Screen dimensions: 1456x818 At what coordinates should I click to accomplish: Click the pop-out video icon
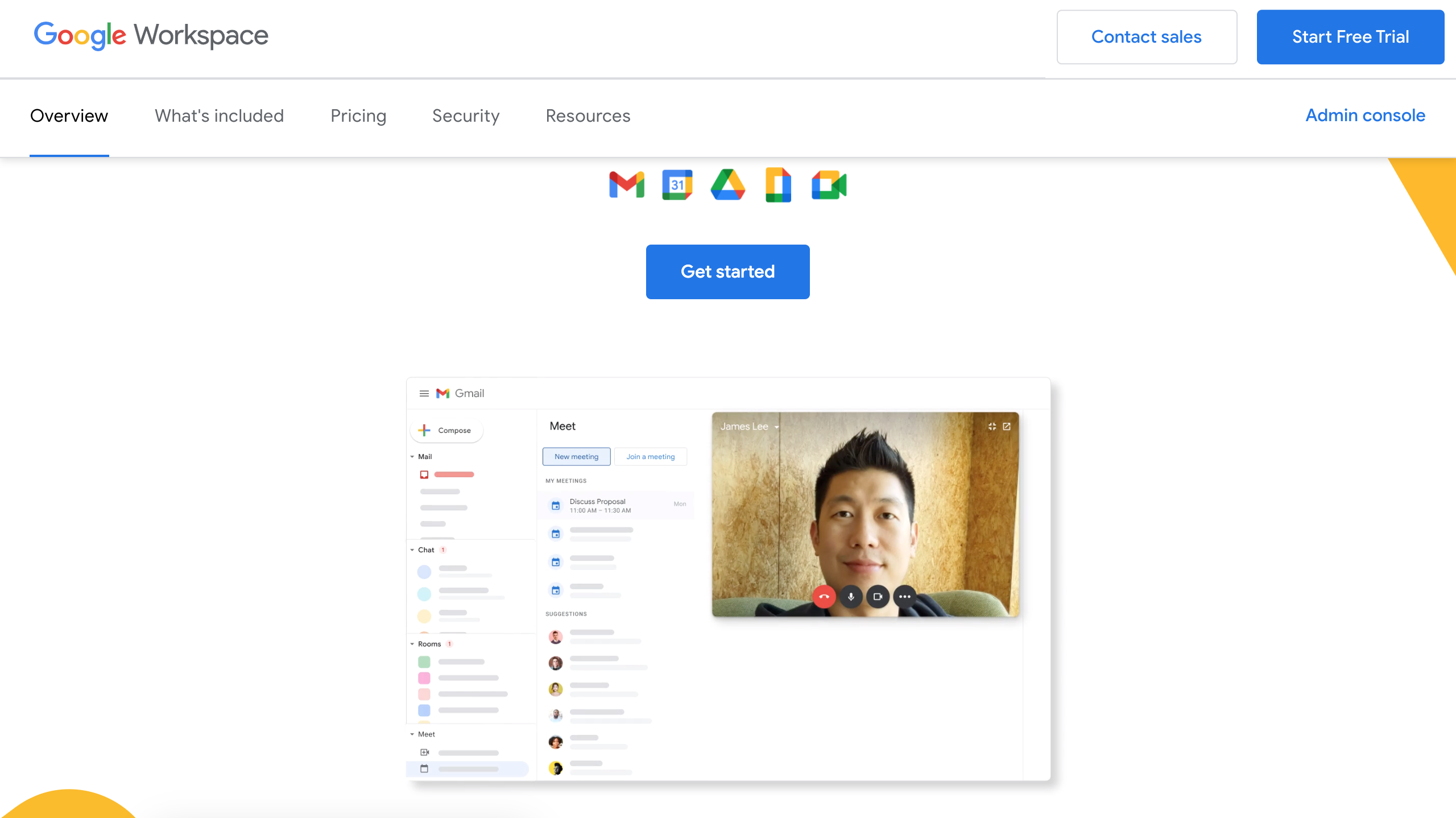coord(1007,426)
